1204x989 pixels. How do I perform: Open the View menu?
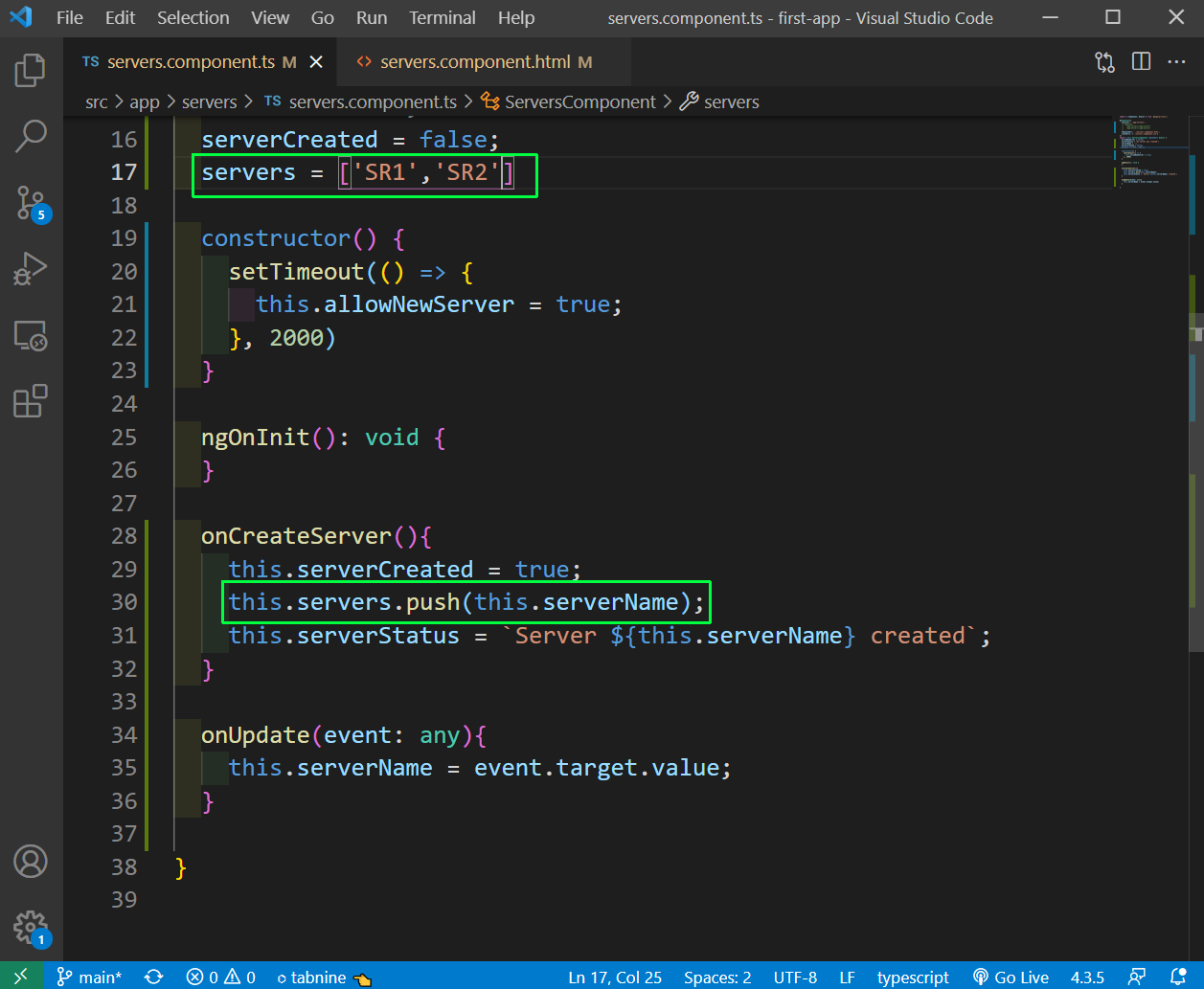(x=270, y=17)
